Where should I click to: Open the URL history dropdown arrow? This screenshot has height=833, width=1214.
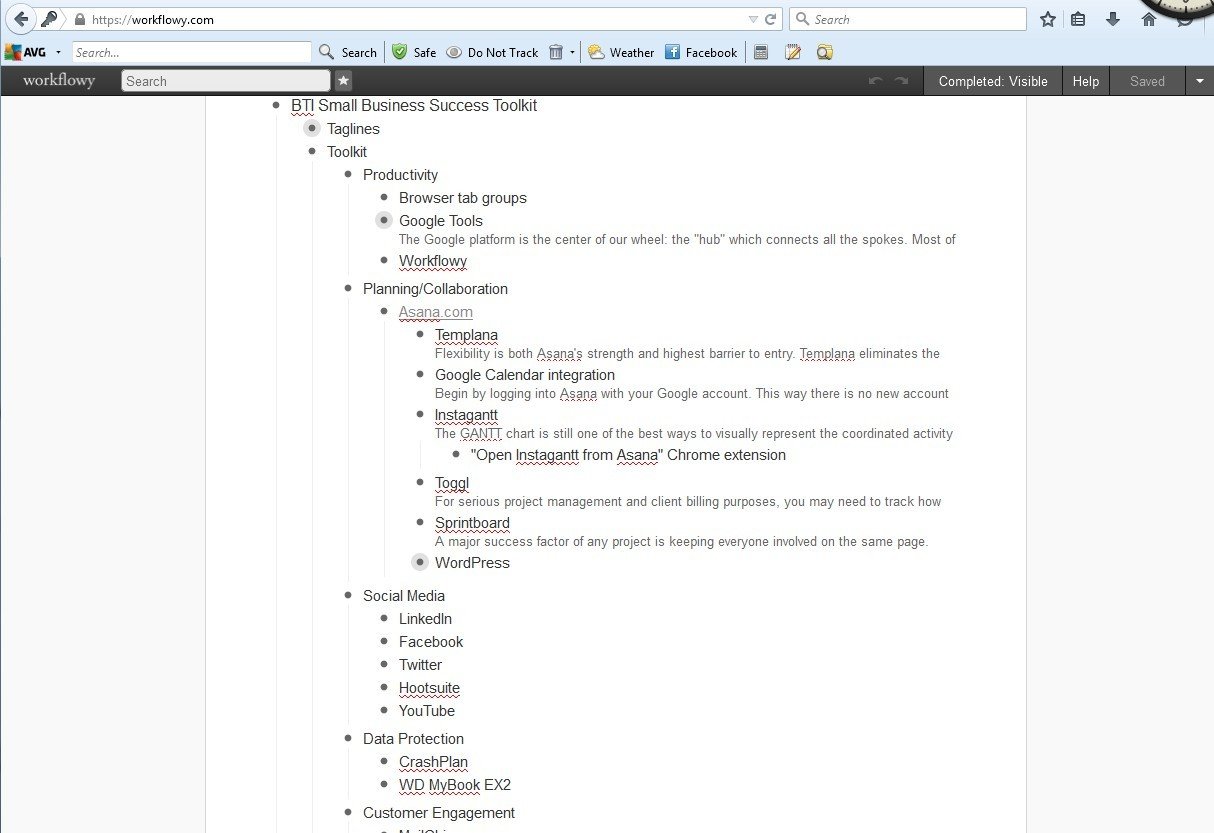[753, 19]
